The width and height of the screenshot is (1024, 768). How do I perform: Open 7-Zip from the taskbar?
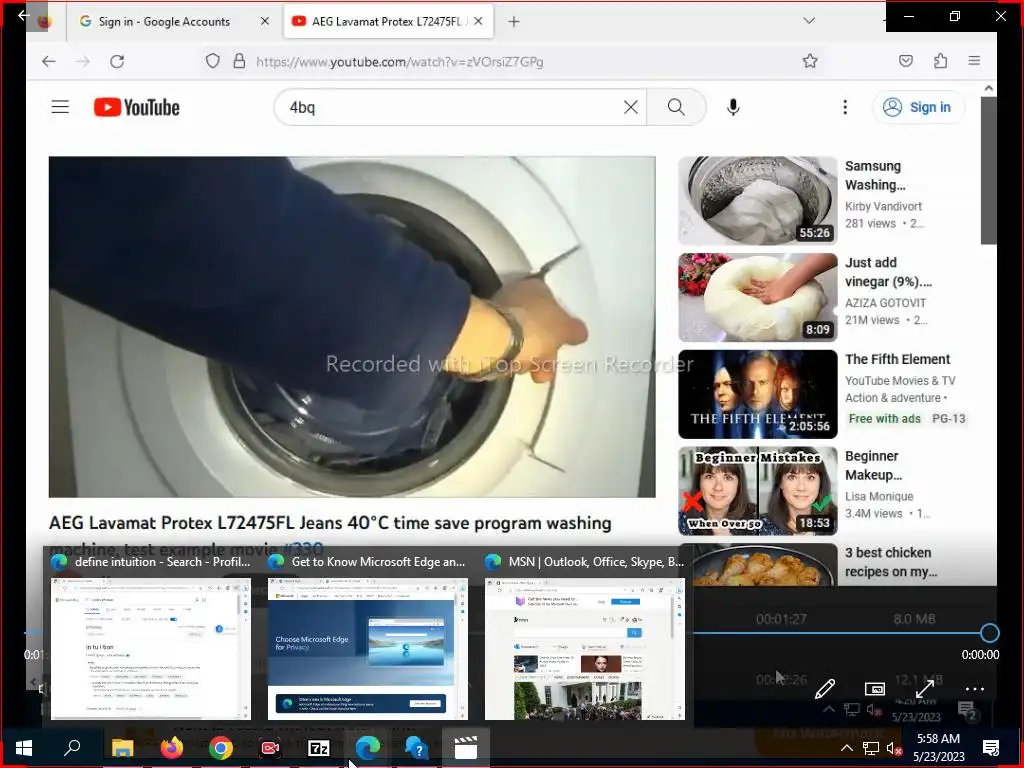pyautogui.click(x=319, y=748)
